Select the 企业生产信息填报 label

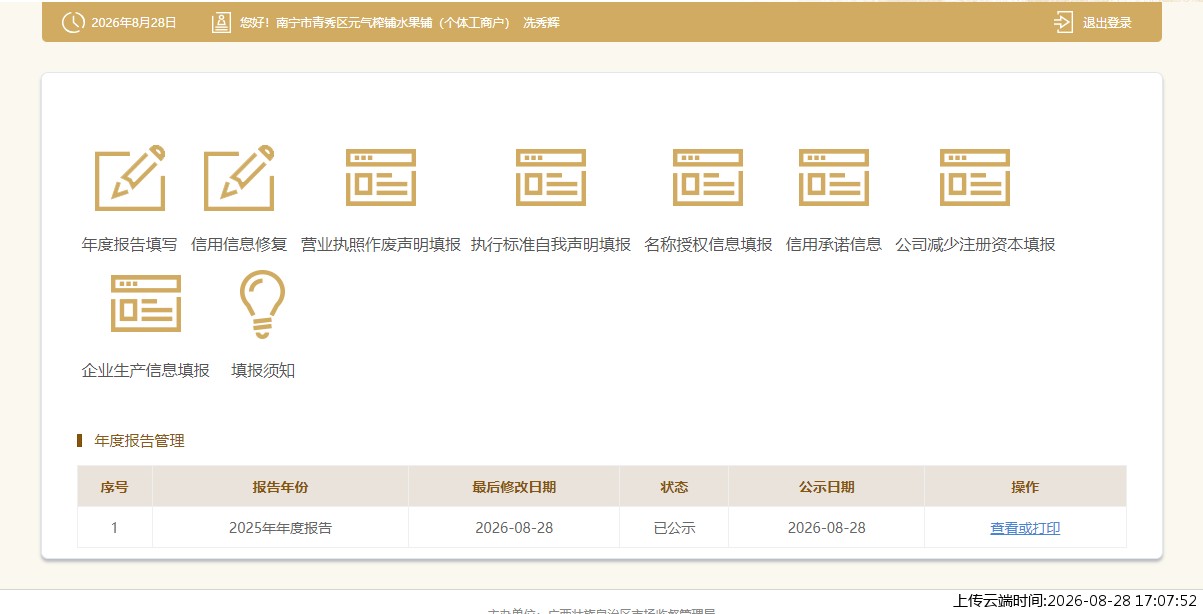146,371
